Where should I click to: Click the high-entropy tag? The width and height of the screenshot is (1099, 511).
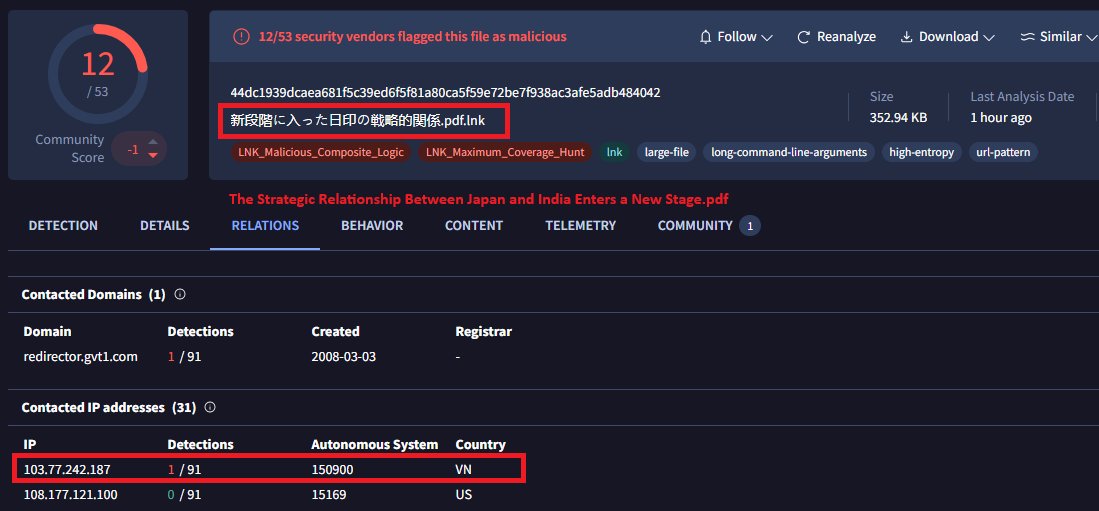(922, 152)
